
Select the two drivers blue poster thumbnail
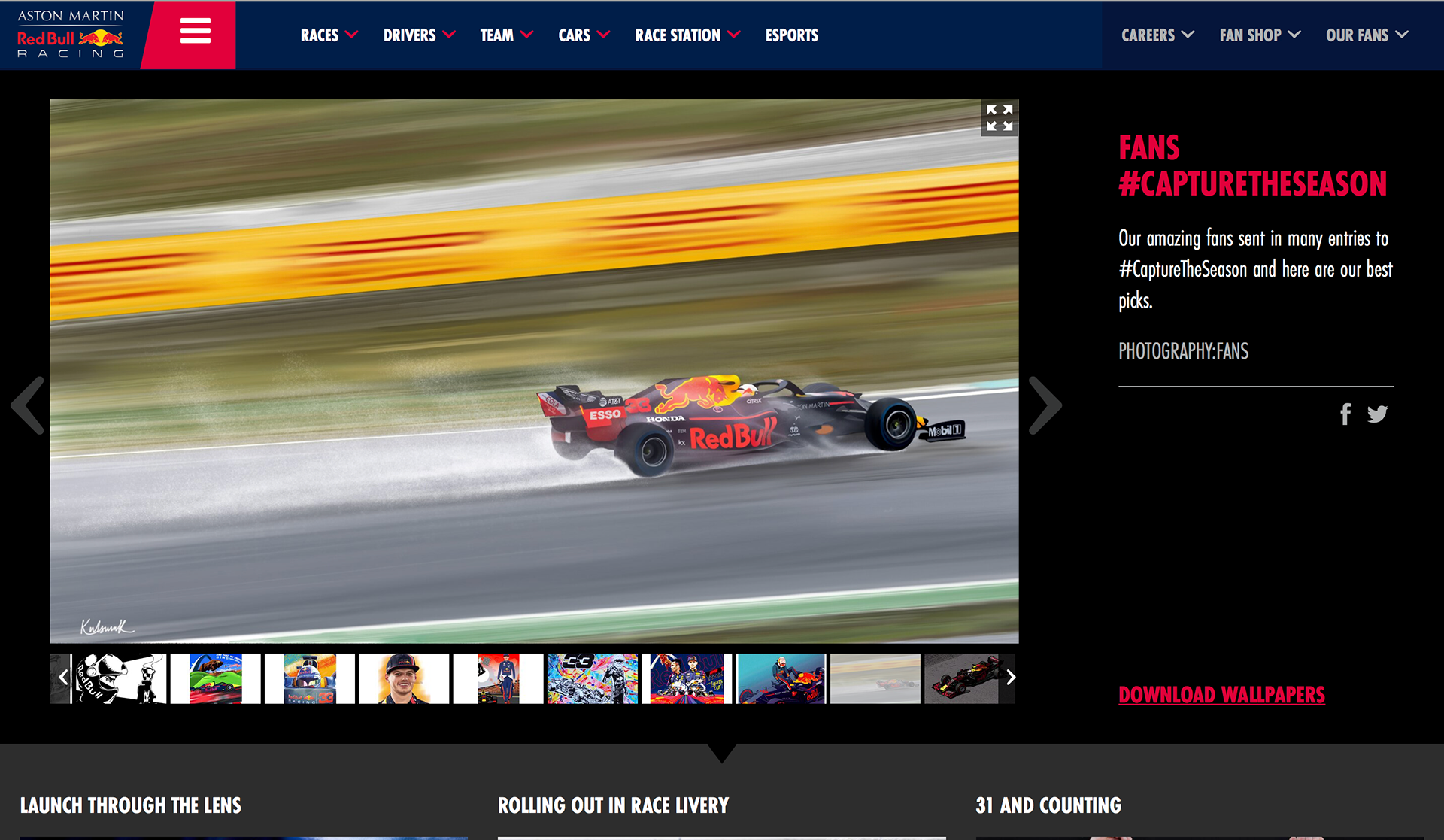click(687, 678)
